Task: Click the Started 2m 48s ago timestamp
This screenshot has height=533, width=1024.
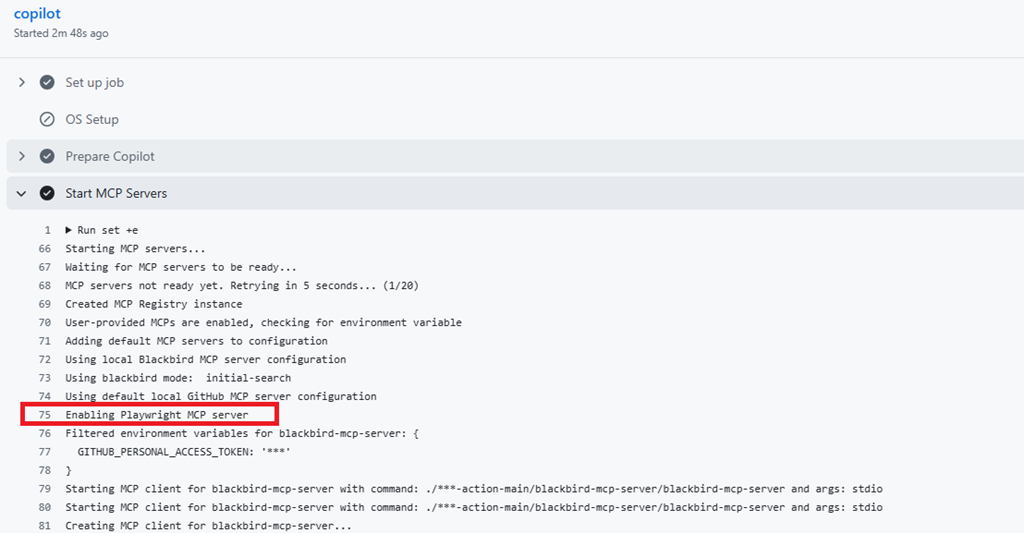Action: tap(61, 33)
